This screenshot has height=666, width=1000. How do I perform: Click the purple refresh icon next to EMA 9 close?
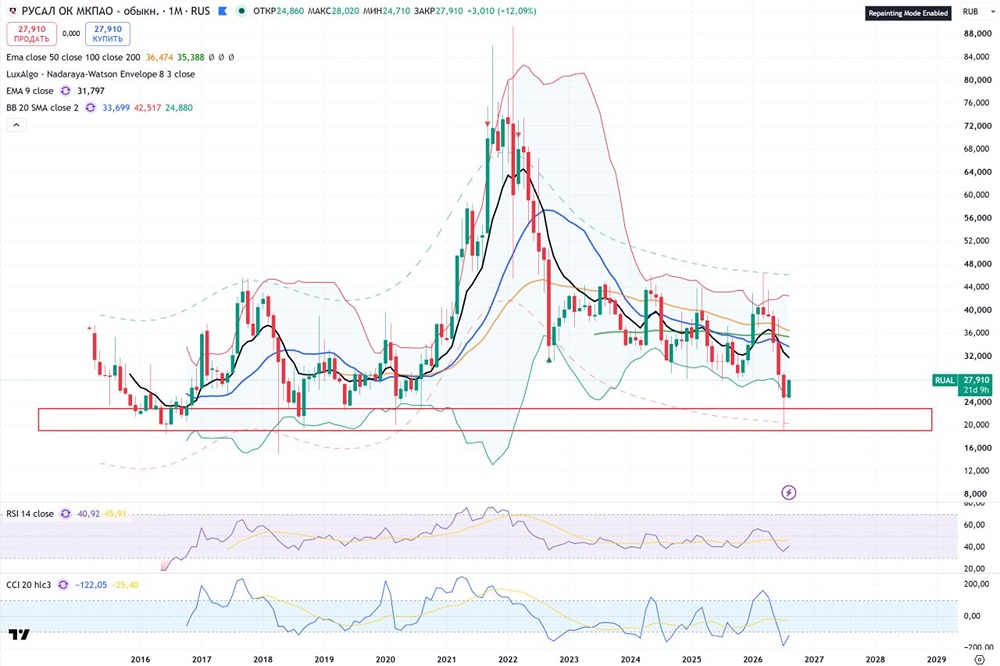click(x=65, y=91)
